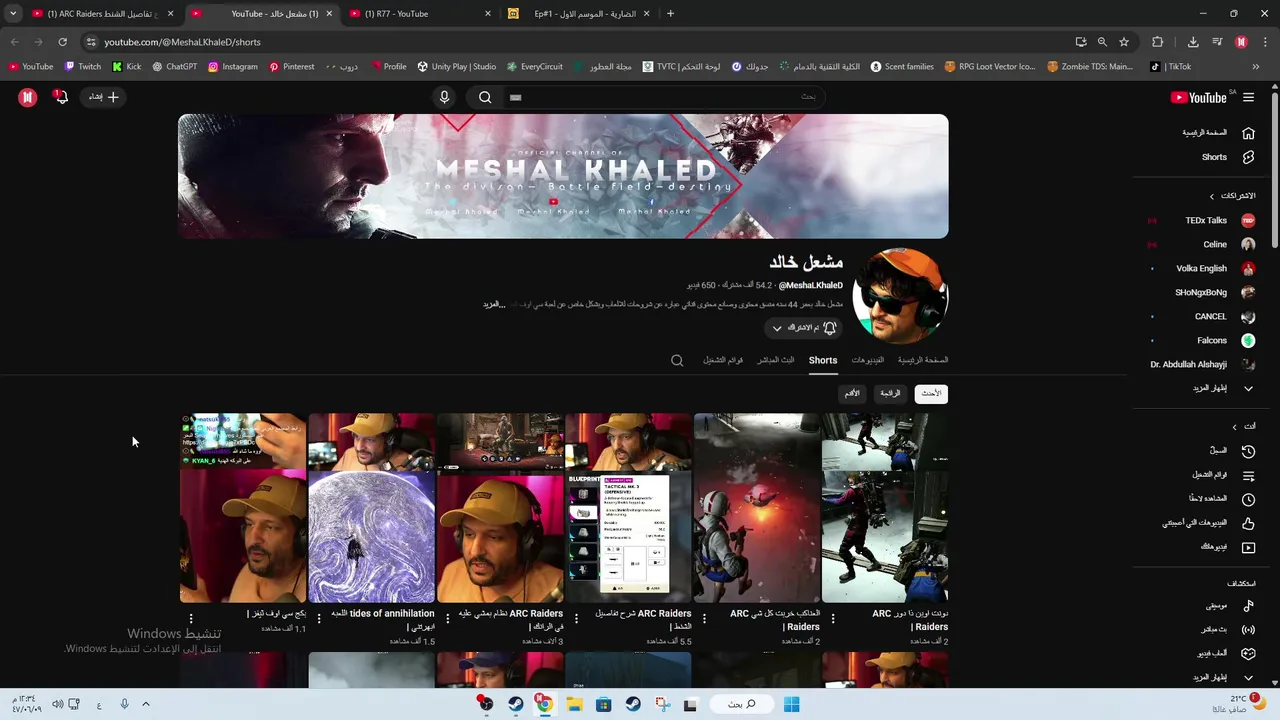
Task: Open Windows Start button
Action: coord(791,704)
